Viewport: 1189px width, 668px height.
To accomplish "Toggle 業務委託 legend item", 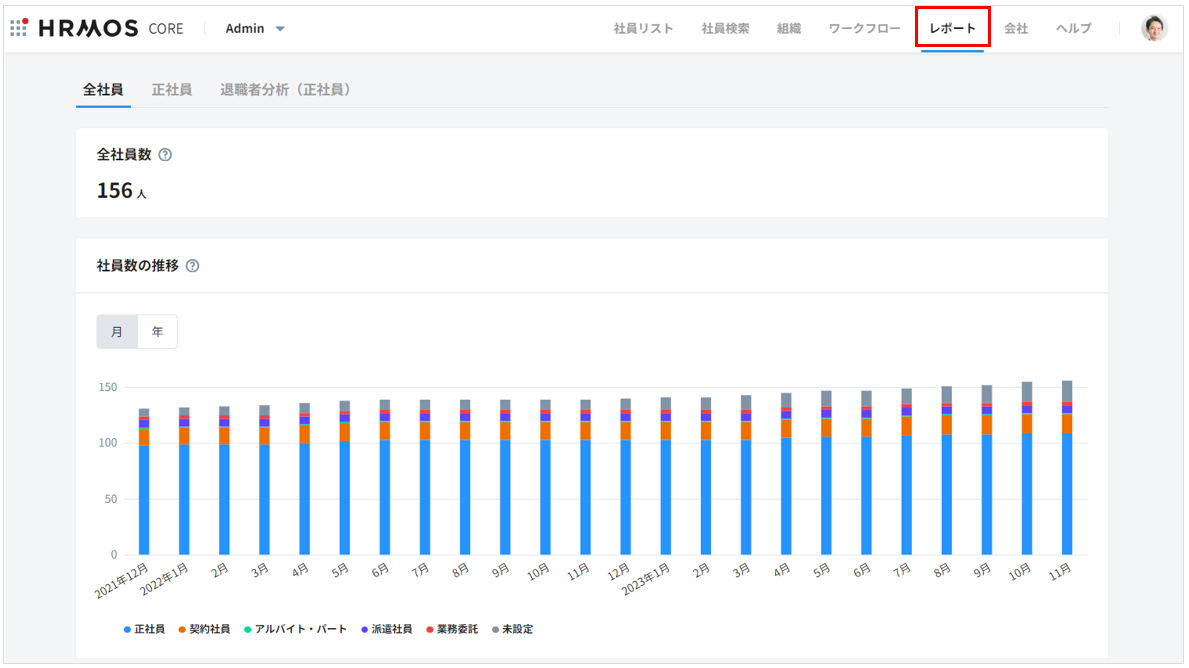I will click(x=452, y=629).
